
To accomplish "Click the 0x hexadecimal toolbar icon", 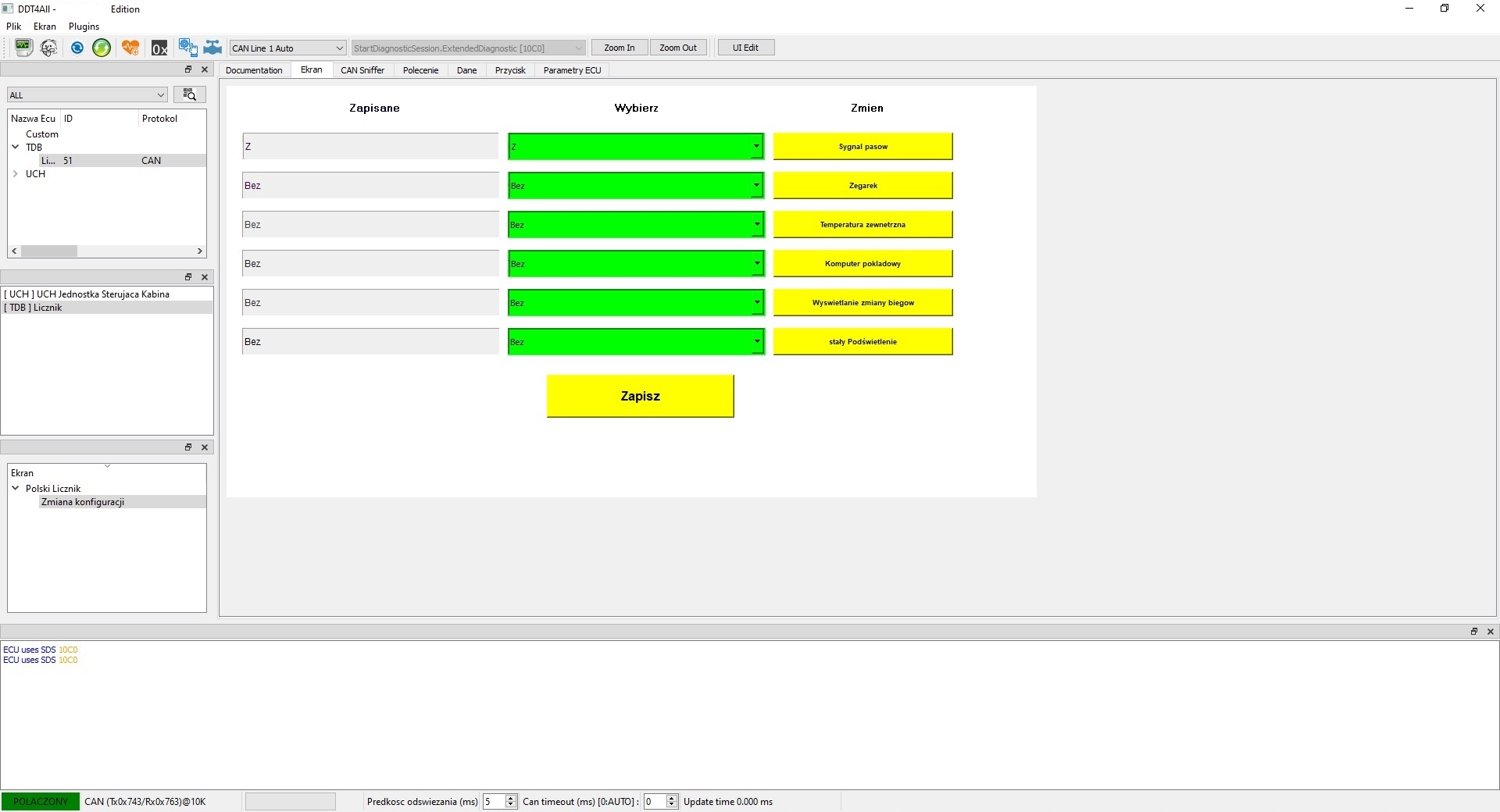I will click(x=159, y=48).
